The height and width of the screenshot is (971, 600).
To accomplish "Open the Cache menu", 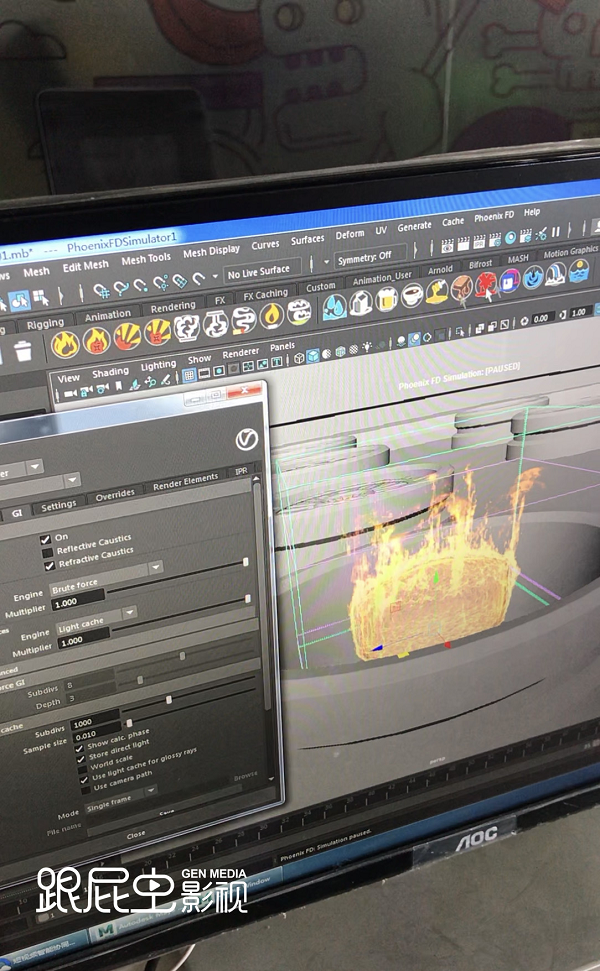I will pyautogui.click(x=453, y=221).
